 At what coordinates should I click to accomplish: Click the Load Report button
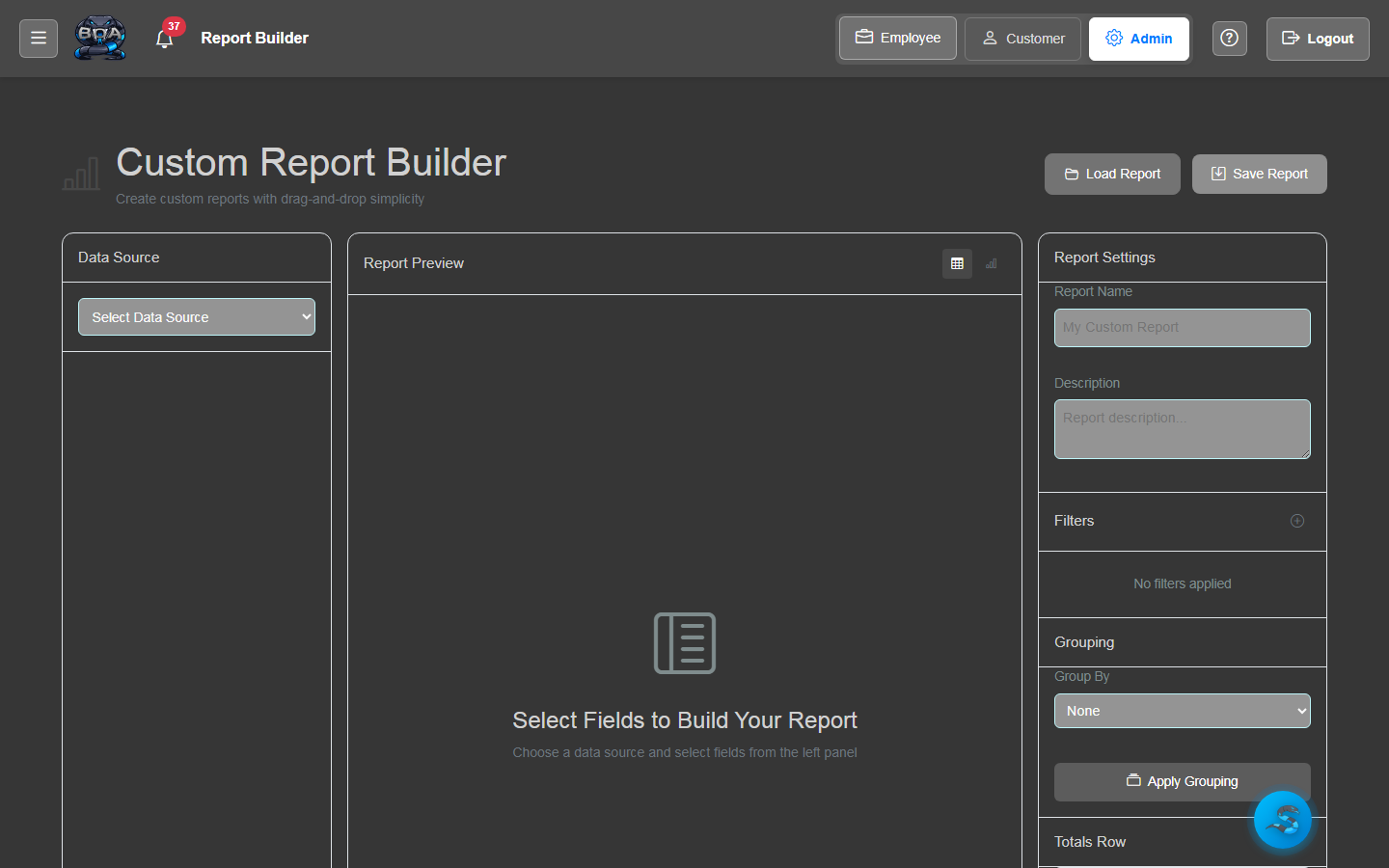1111,174
